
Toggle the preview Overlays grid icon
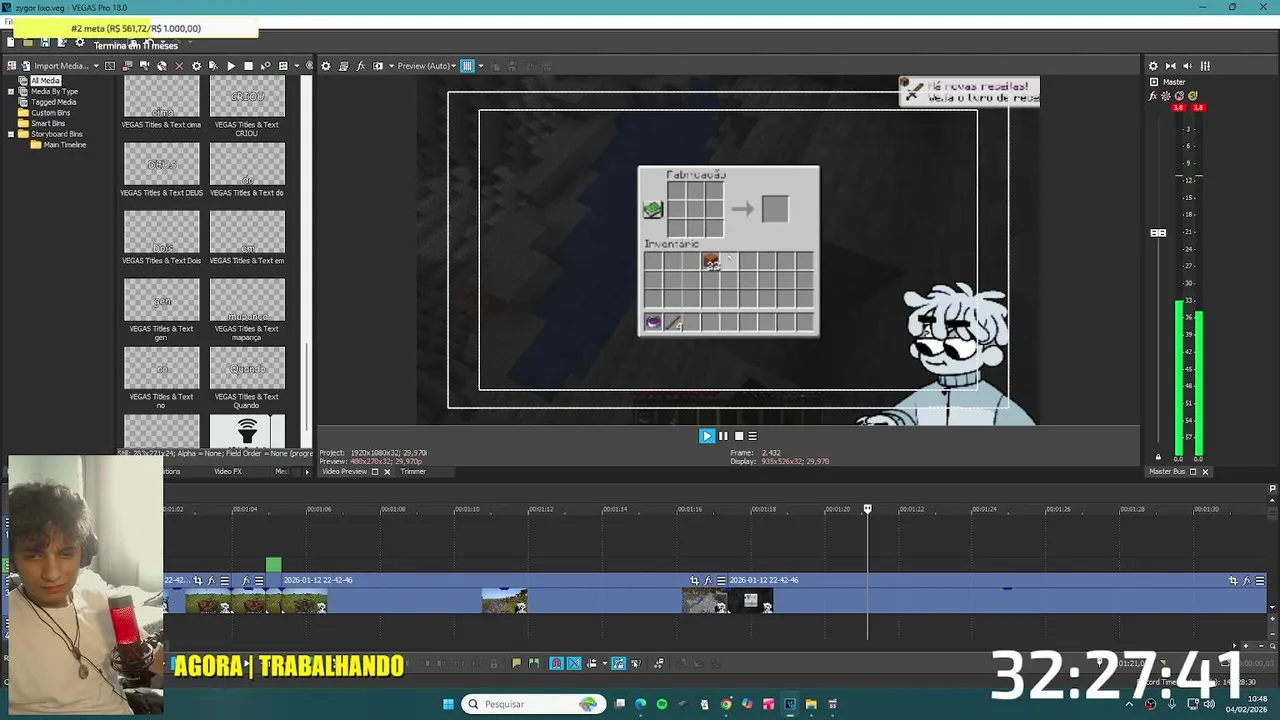pyautogui.click(x=467, y=66)
